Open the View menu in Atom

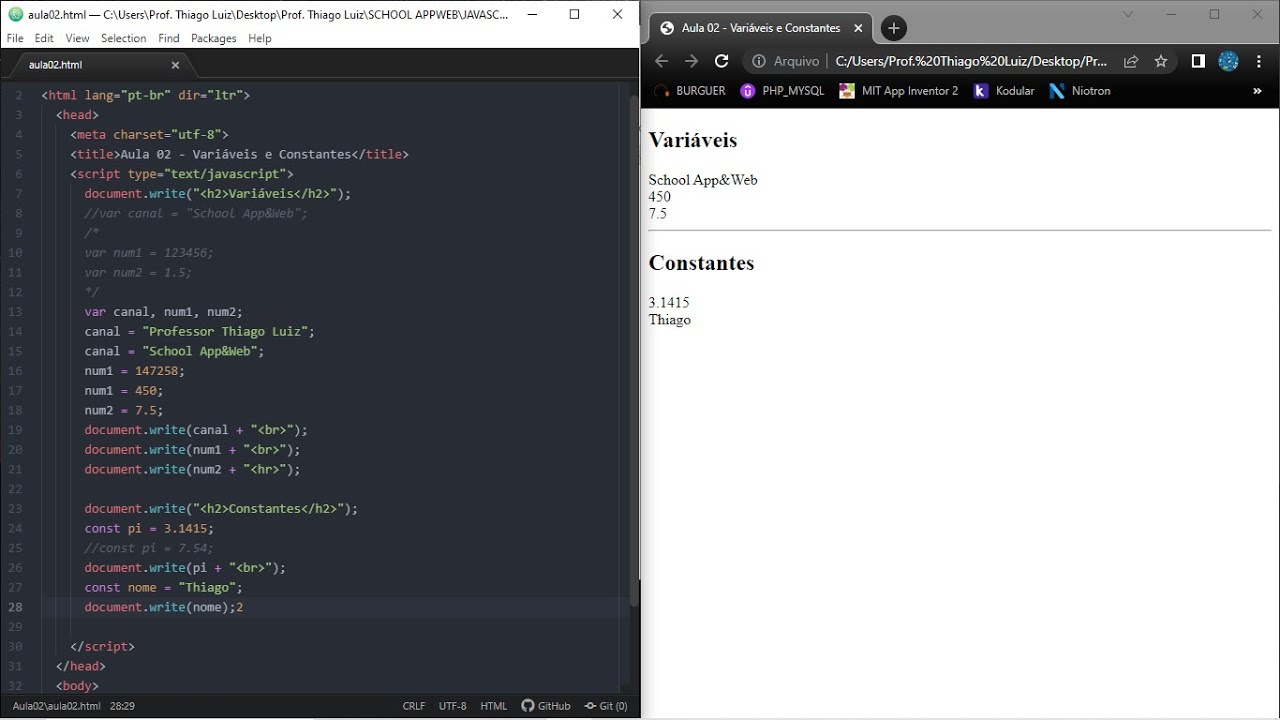[x=77, y=38]
